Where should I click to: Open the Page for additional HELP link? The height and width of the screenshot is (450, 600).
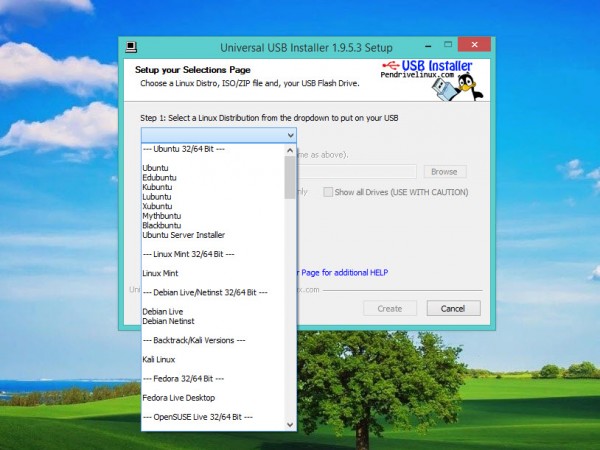pyautogui.click(x=344, y=273)
